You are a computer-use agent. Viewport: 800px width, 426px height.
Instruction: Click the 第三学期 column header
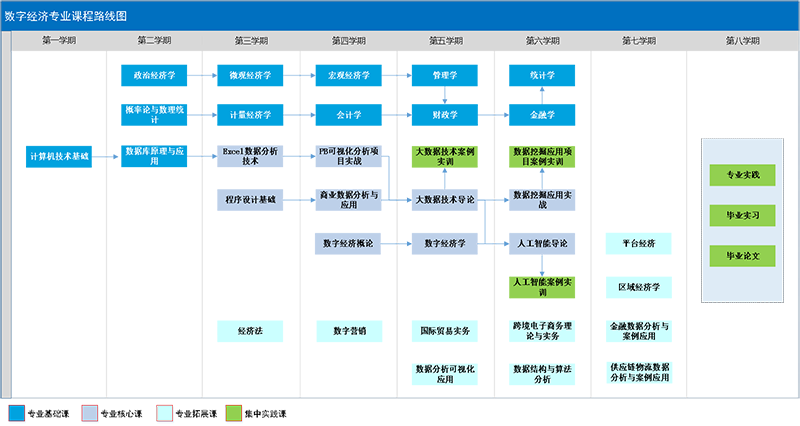pos(251,40)
